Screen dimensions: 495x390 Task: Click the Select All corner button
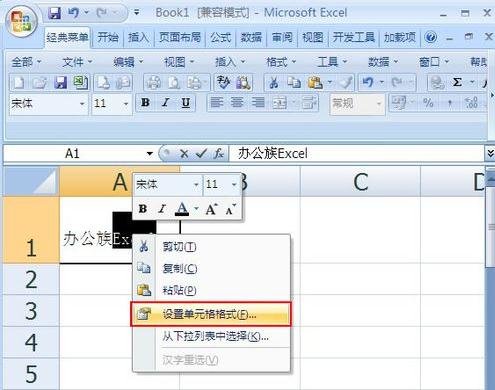pyautogui.click(x=31, y=181)
